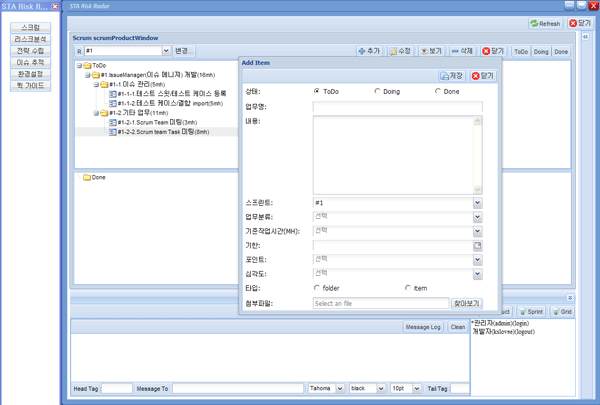The image size is (600, 405).
Task: Open the calendar picker for 기한
Action: point(478,245)
